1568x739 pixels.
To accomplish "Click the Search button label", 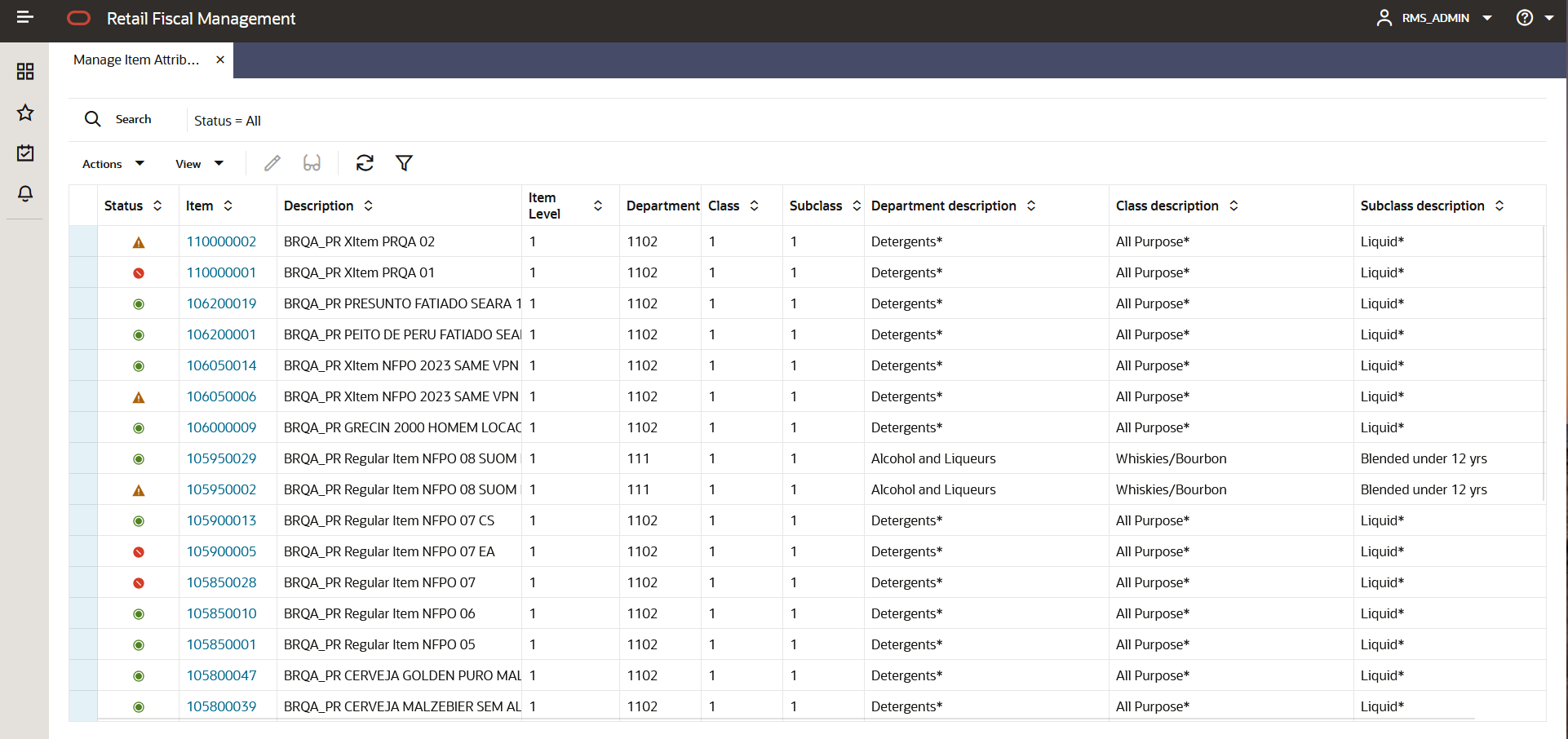I will [133, 119].
